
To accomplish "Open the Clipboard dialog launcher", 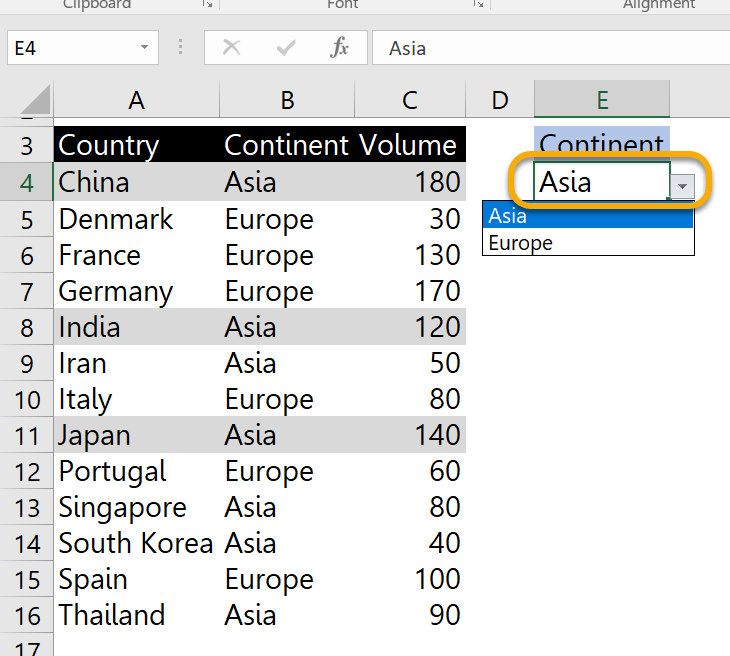I will tap(207, 4).
